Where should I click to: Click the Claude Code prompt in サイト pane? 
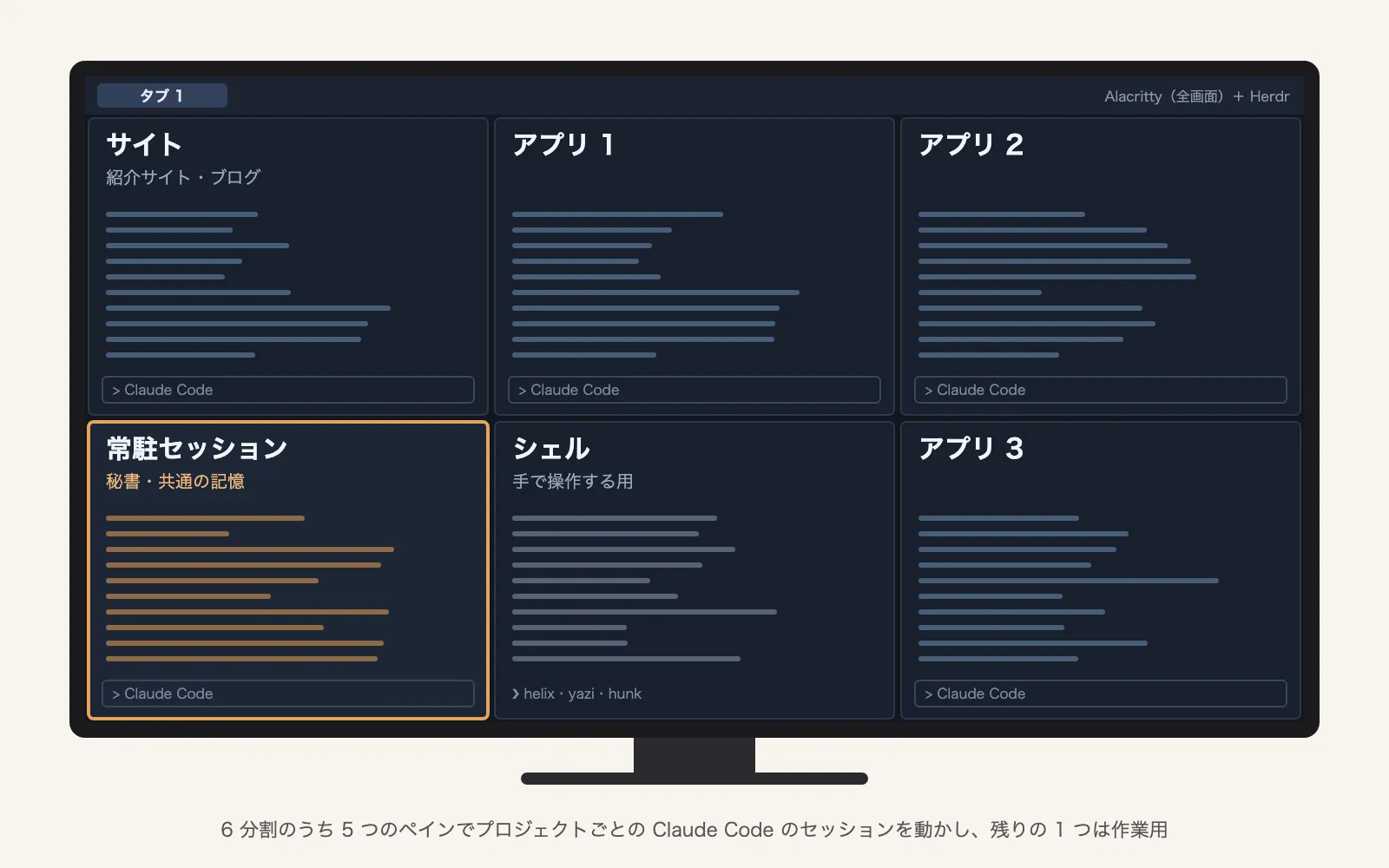(x=288, y=390)
